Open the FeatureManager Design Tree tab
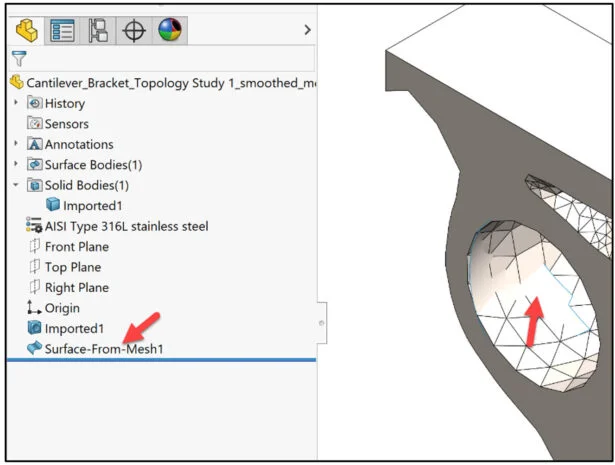The height and width of the screenshot is (465, 615). click(28, 30)
